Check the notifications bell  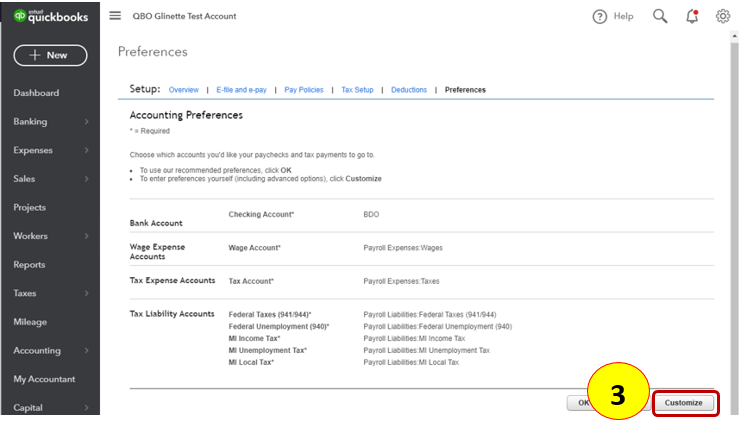(x=692, y=16)
